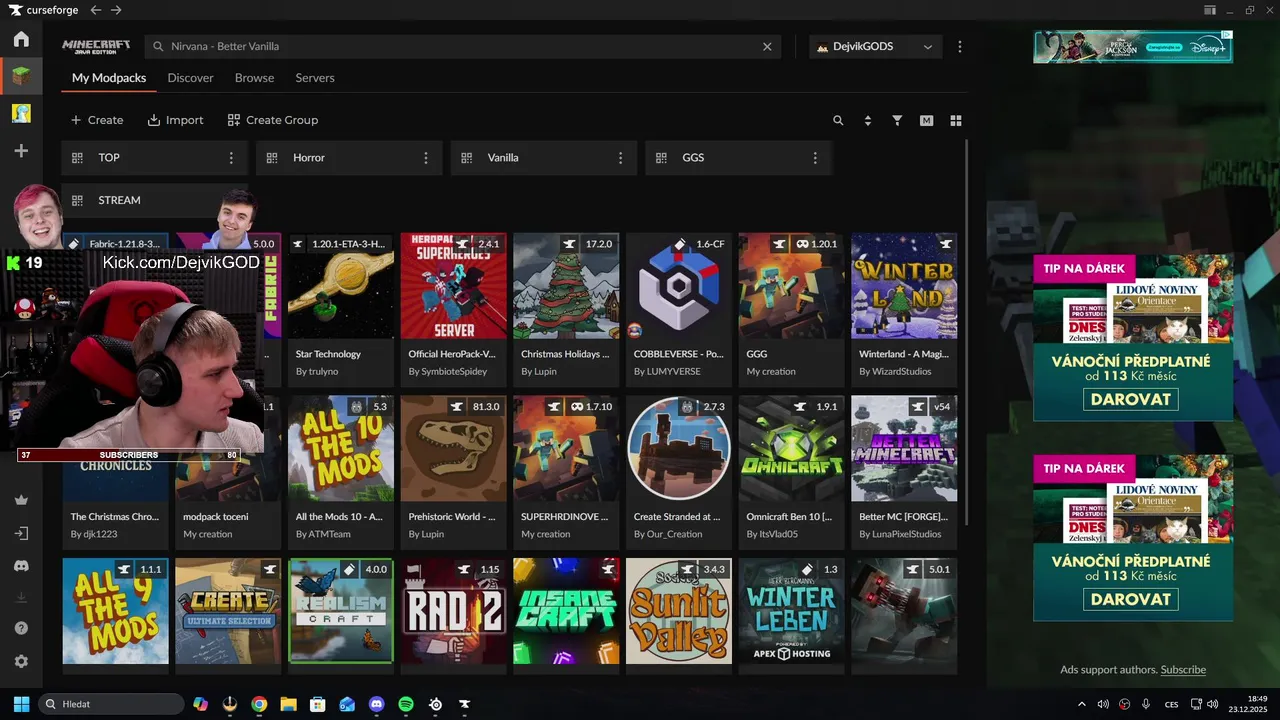Open CurseForge settings gear
Viewport: 1280px width, 720px height.
[x=21, y=661]
